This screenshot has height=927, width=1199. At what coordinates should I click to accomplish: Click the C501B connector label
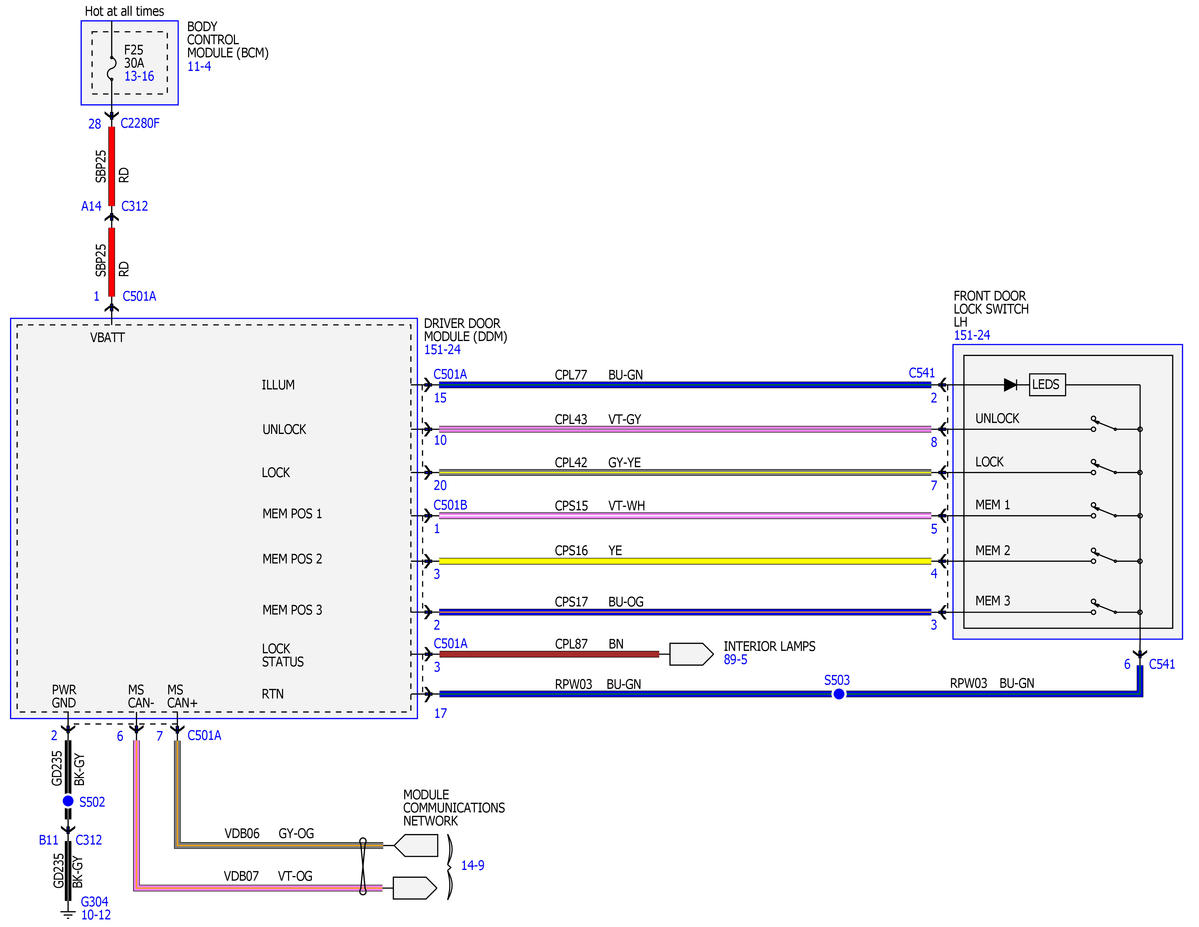tap(450, 506)
